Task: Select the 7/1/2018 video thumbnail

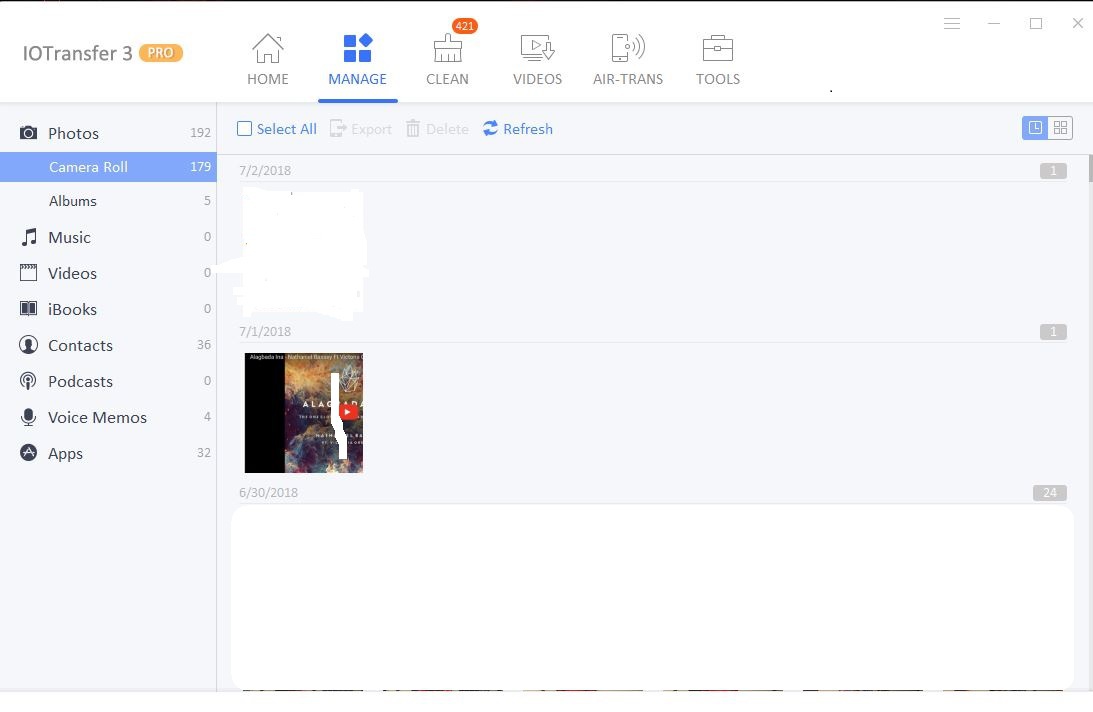Action: (x=303, y=412)
